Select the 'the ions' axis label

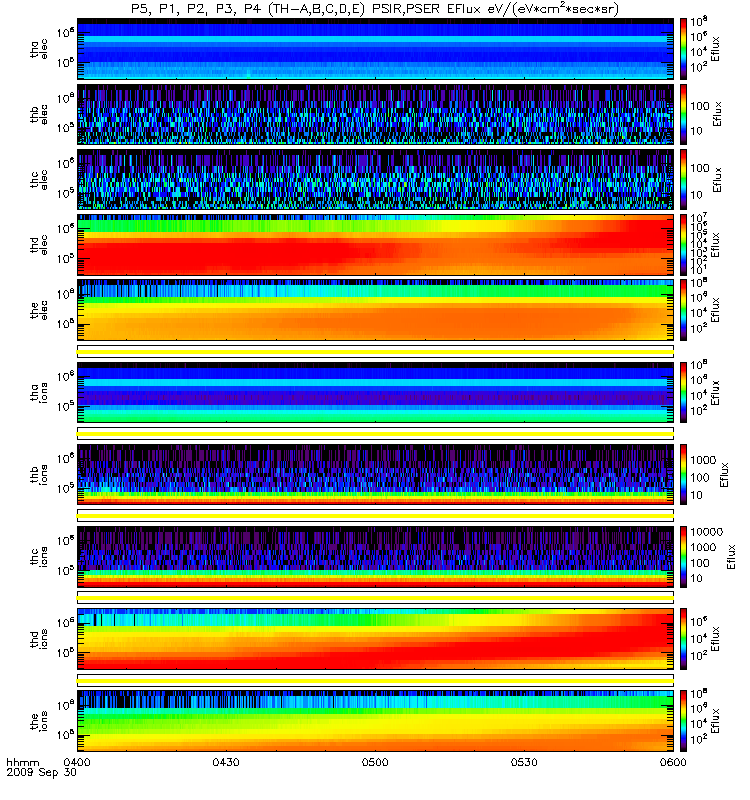39,721
